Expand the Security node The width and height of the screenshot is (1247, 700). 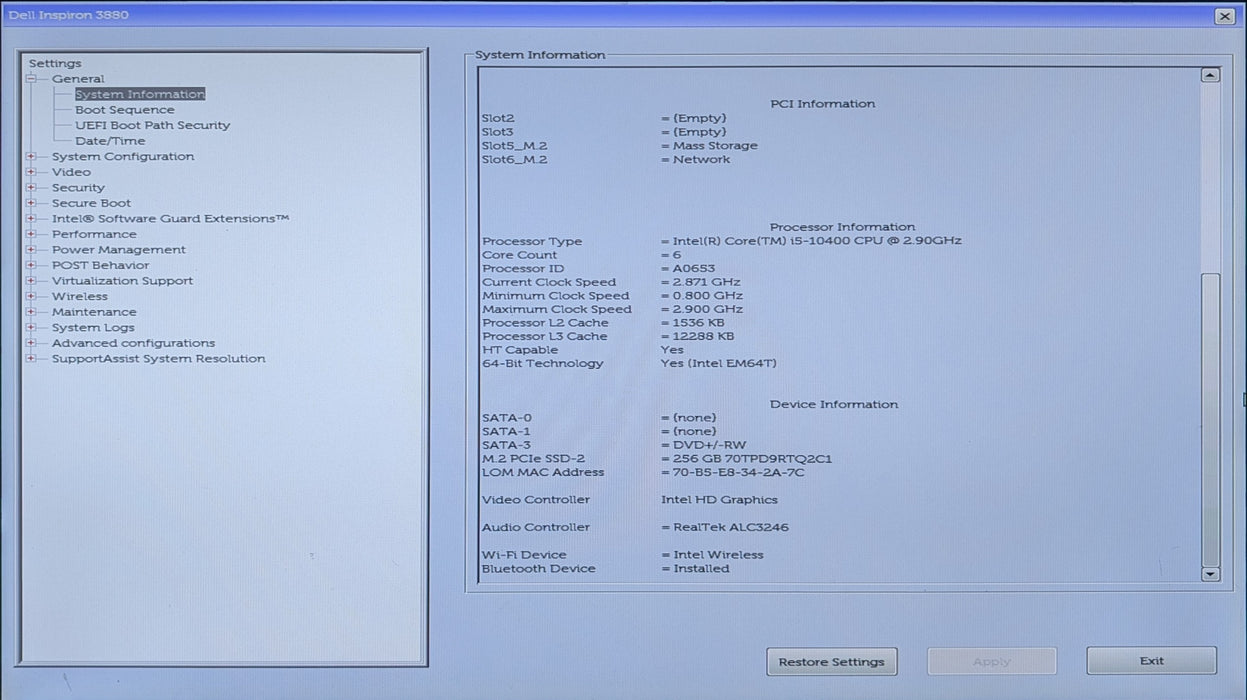click(x=31, y=188)
